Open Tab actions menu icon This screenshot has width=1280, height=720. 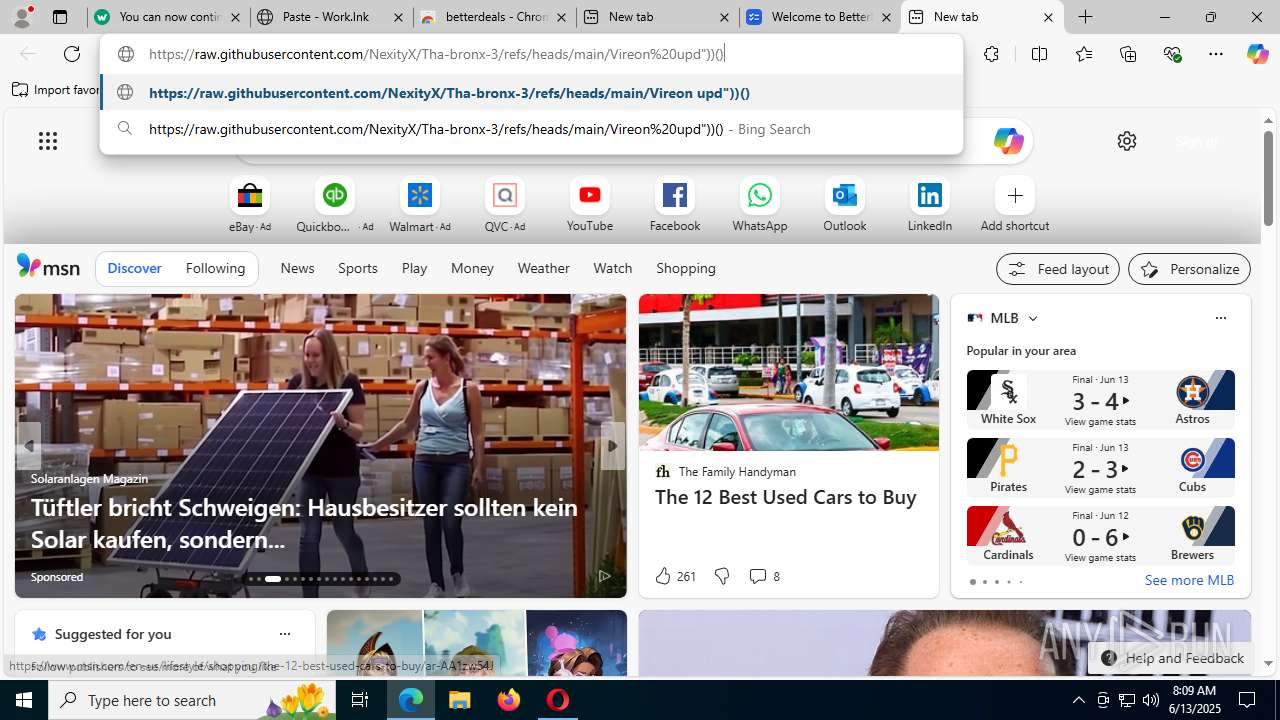click(x=60, y=17)
